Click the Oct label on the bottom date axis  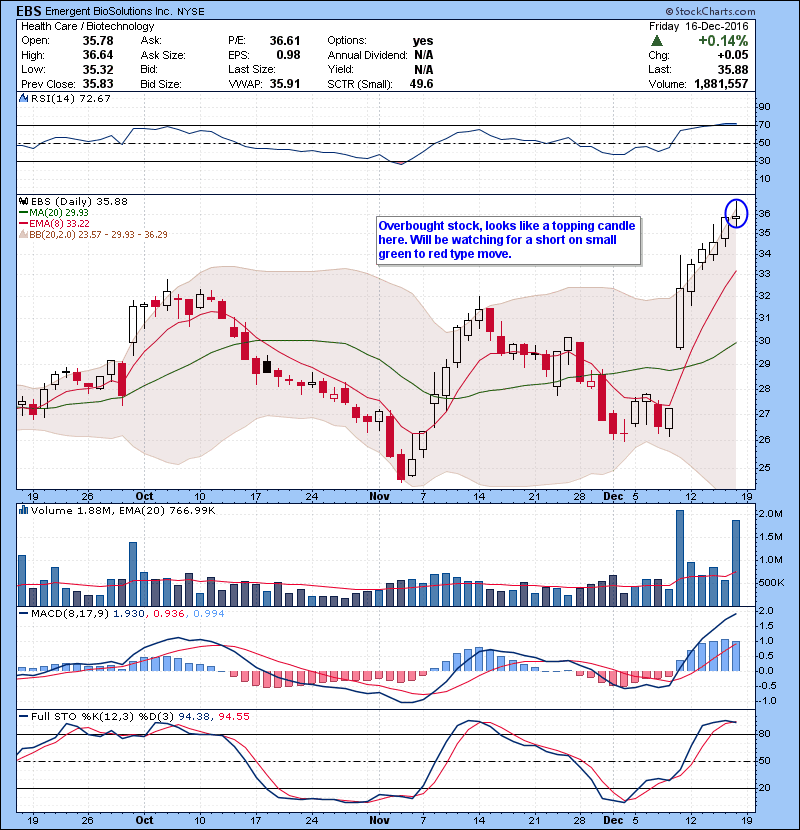144,820
